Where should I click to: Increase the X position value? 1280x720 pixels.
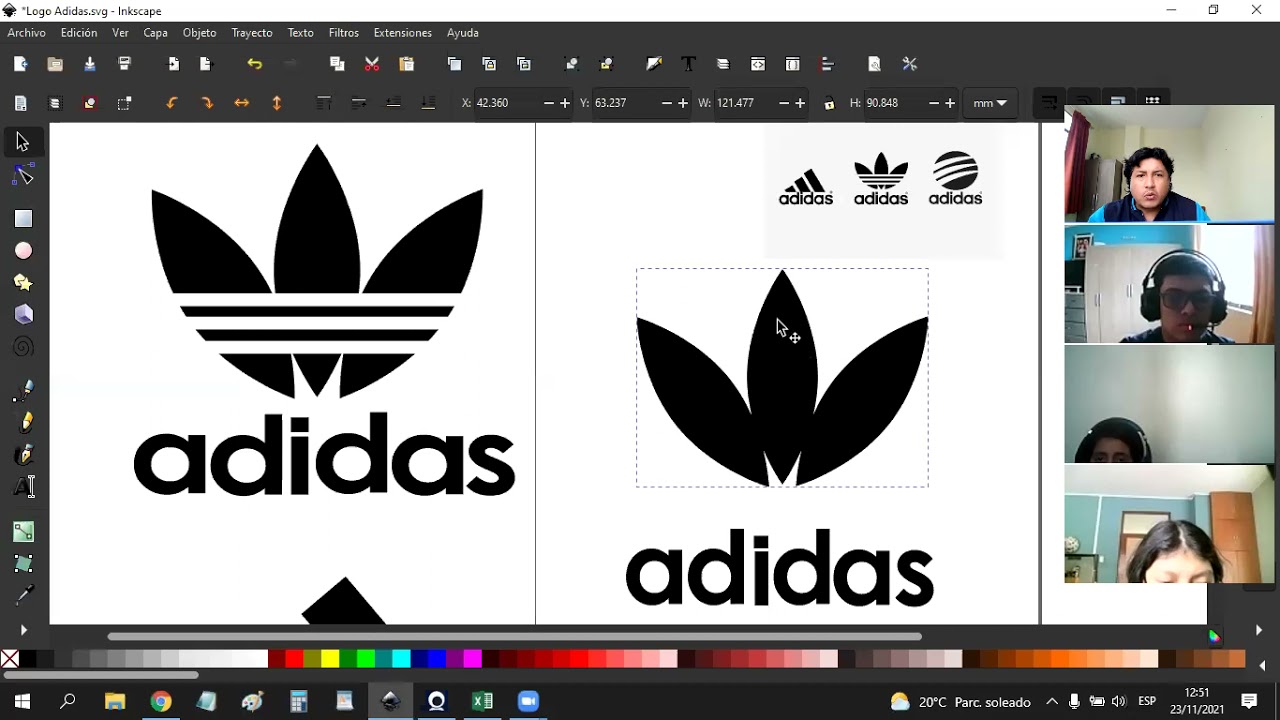565,103
